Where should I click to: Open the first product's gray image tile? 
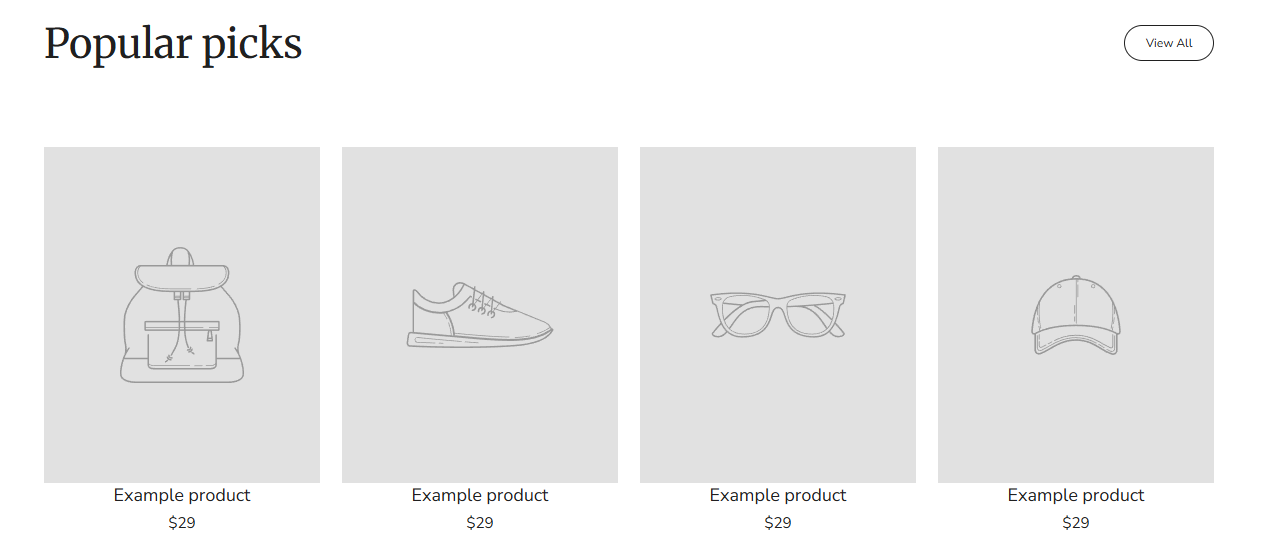click(x=181, y=200)
